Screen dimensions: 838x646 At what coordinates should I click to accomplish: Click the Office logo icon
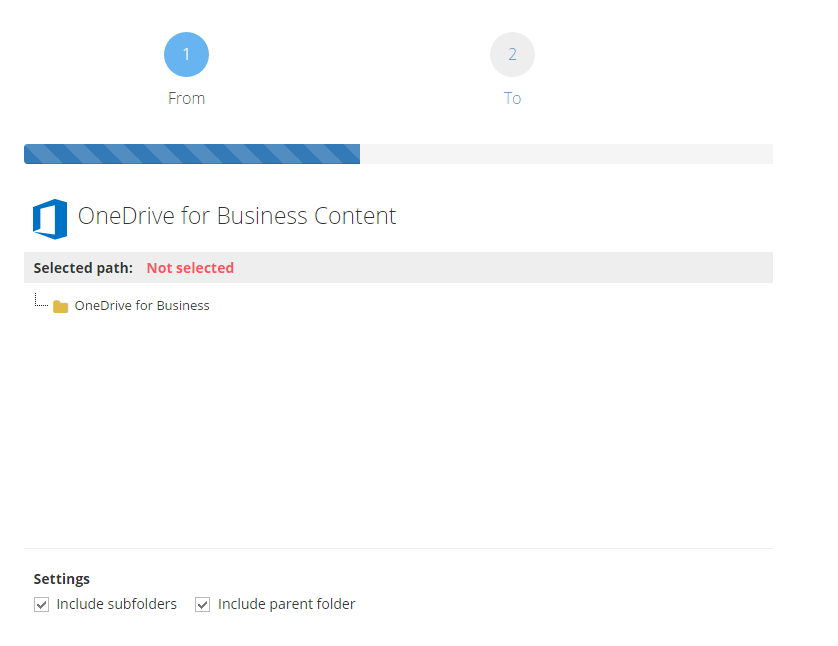(x=50, y=219)
